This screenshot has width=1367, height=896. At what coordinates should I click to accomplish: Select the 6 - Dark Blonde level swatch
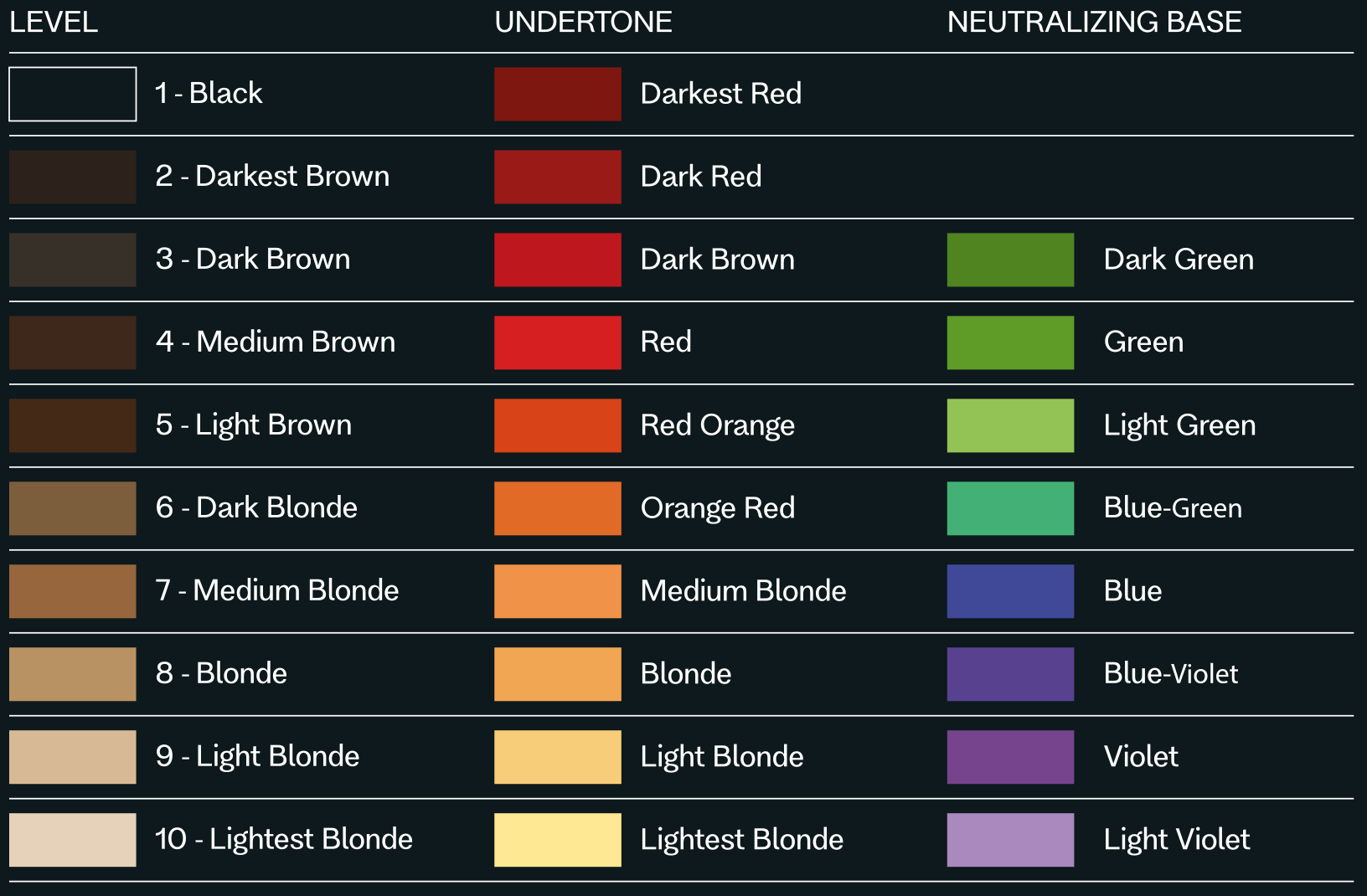tap(73, 508)
